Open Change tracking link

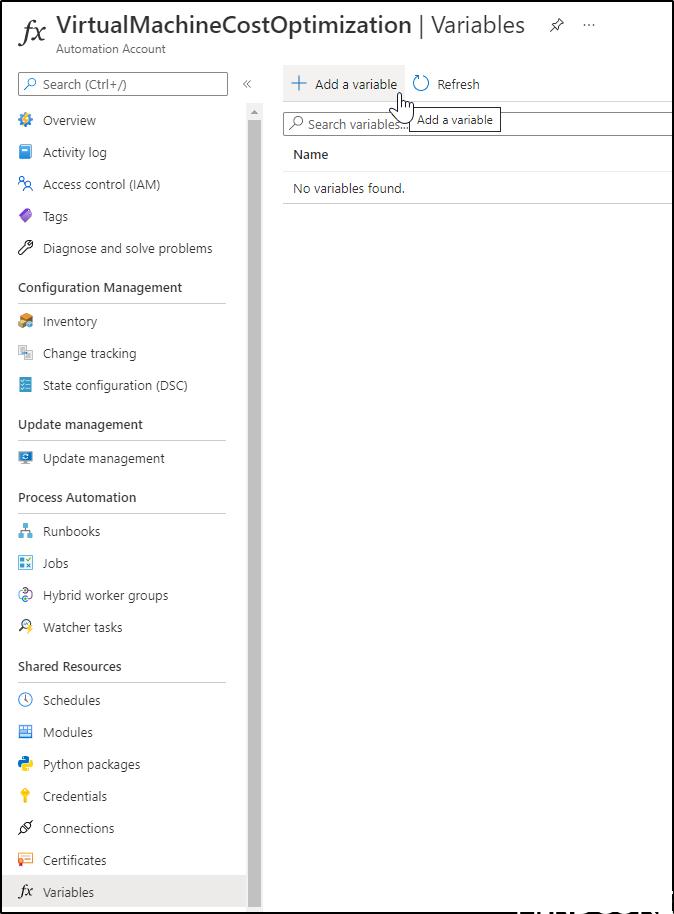coord(90,354)
